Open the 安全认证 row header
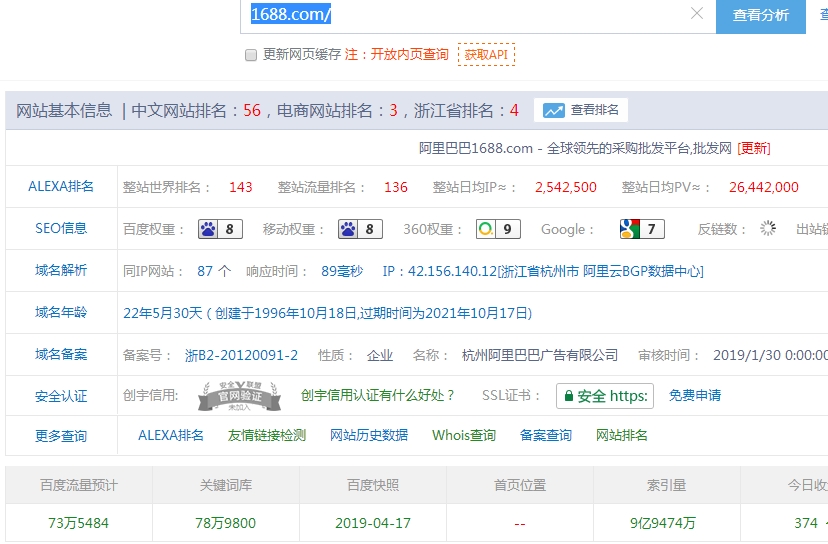Viewport: 828px width, 544px height. pyautogui.click(x=61, y=396)
